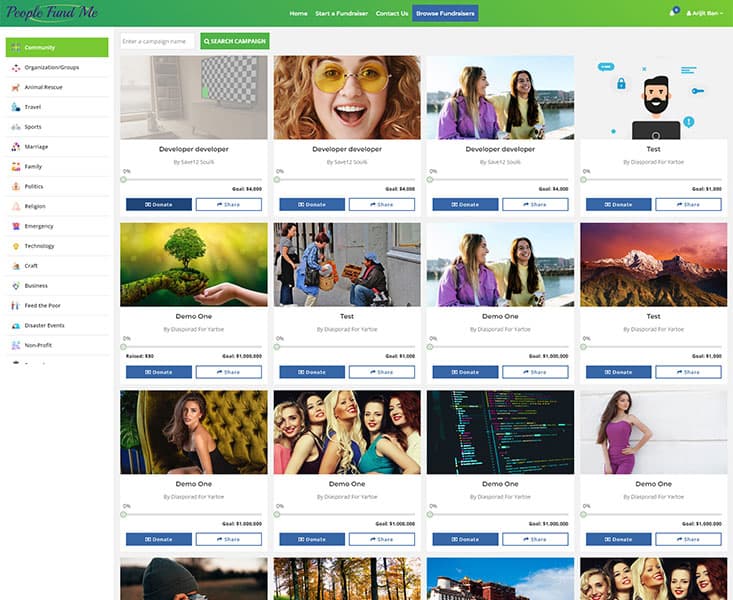The height and width of the screenshot is (600, 733).
Task: Go to the Home nav item
Action: 298,13
